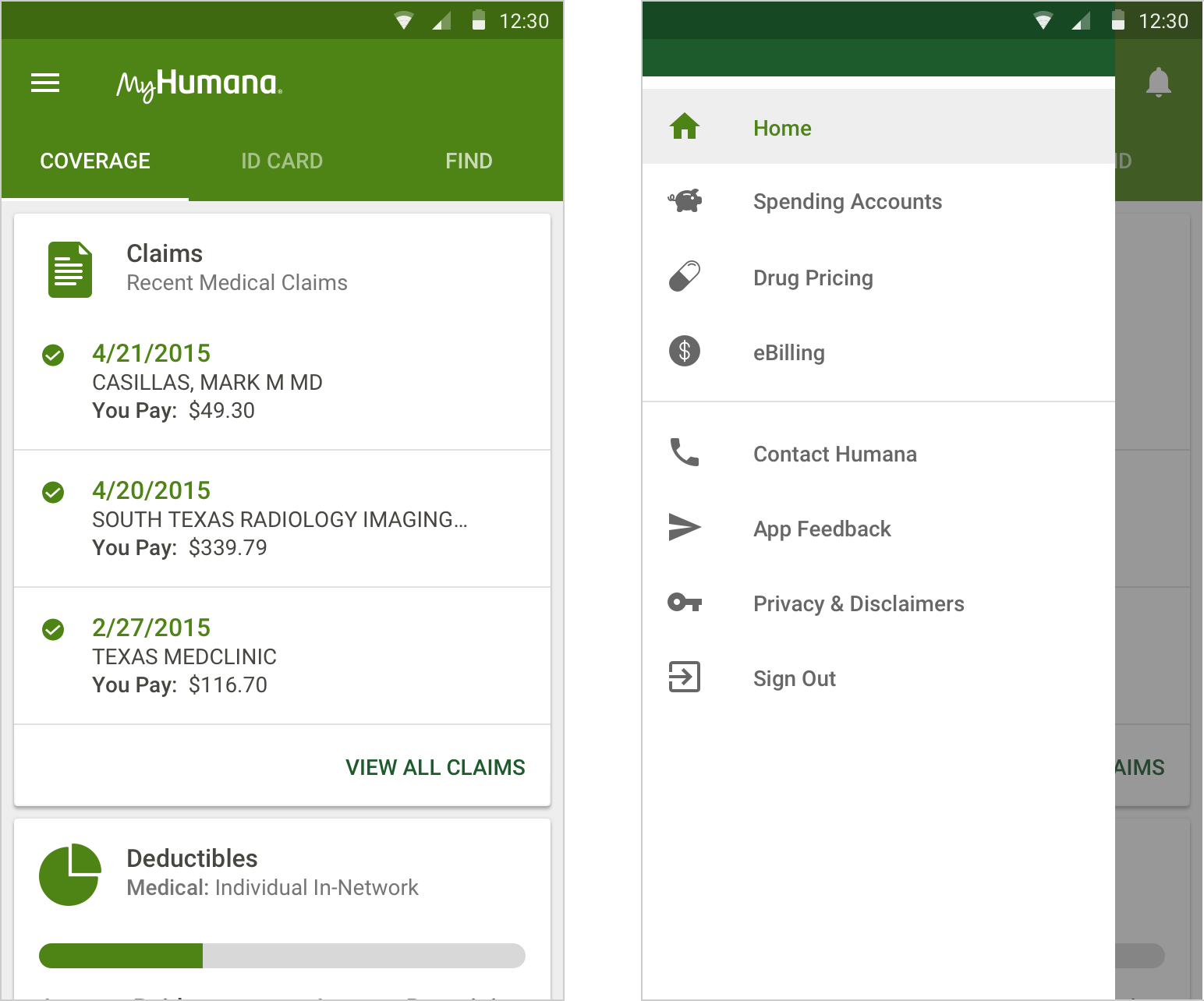The width and height of the screenshot is (1204, 1001).
Task: Select the $339.79 You Pay amount
Action: [228, 547]
